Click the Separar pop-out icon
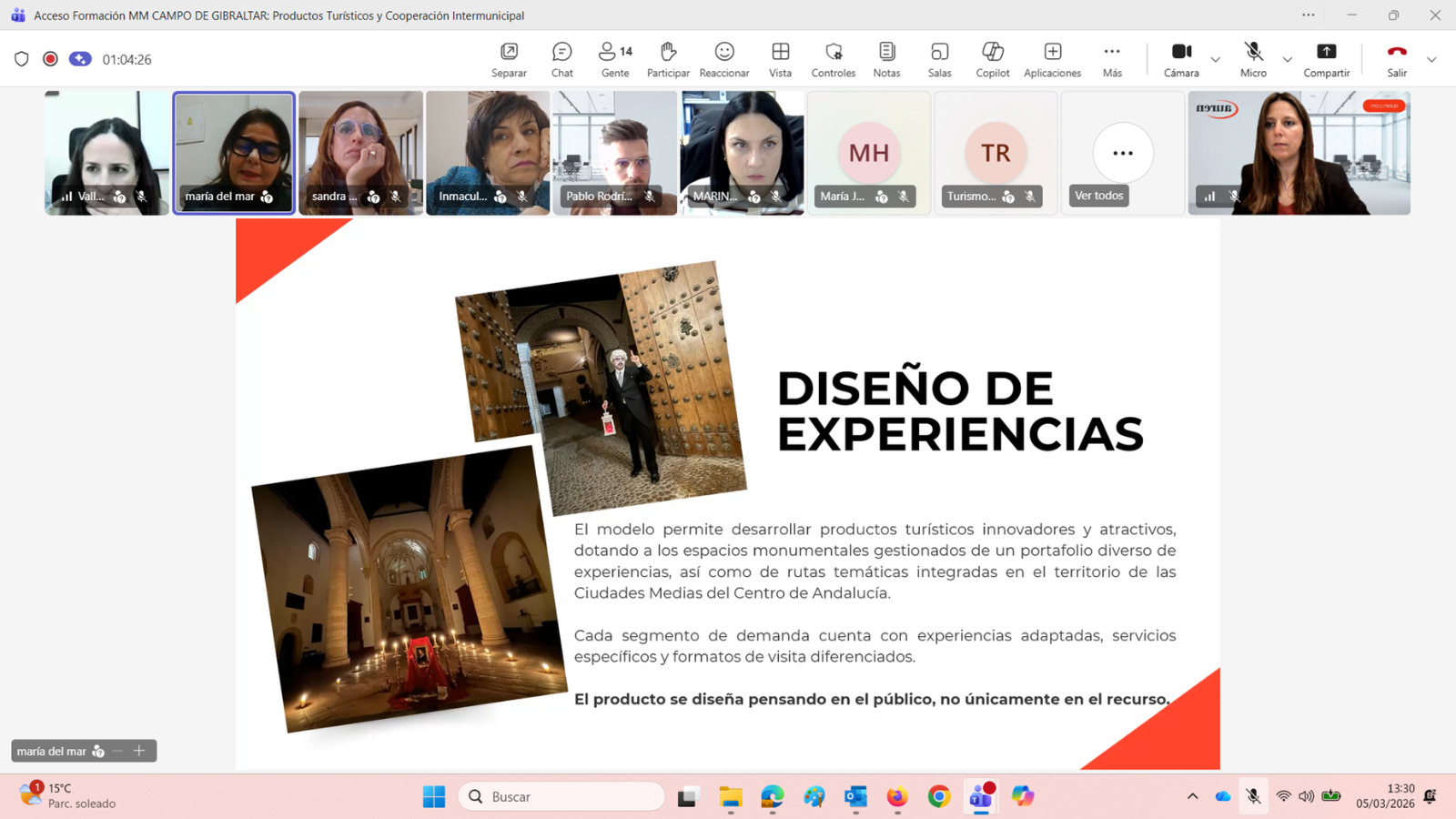1456x819 pixels. tap(509, 59)
